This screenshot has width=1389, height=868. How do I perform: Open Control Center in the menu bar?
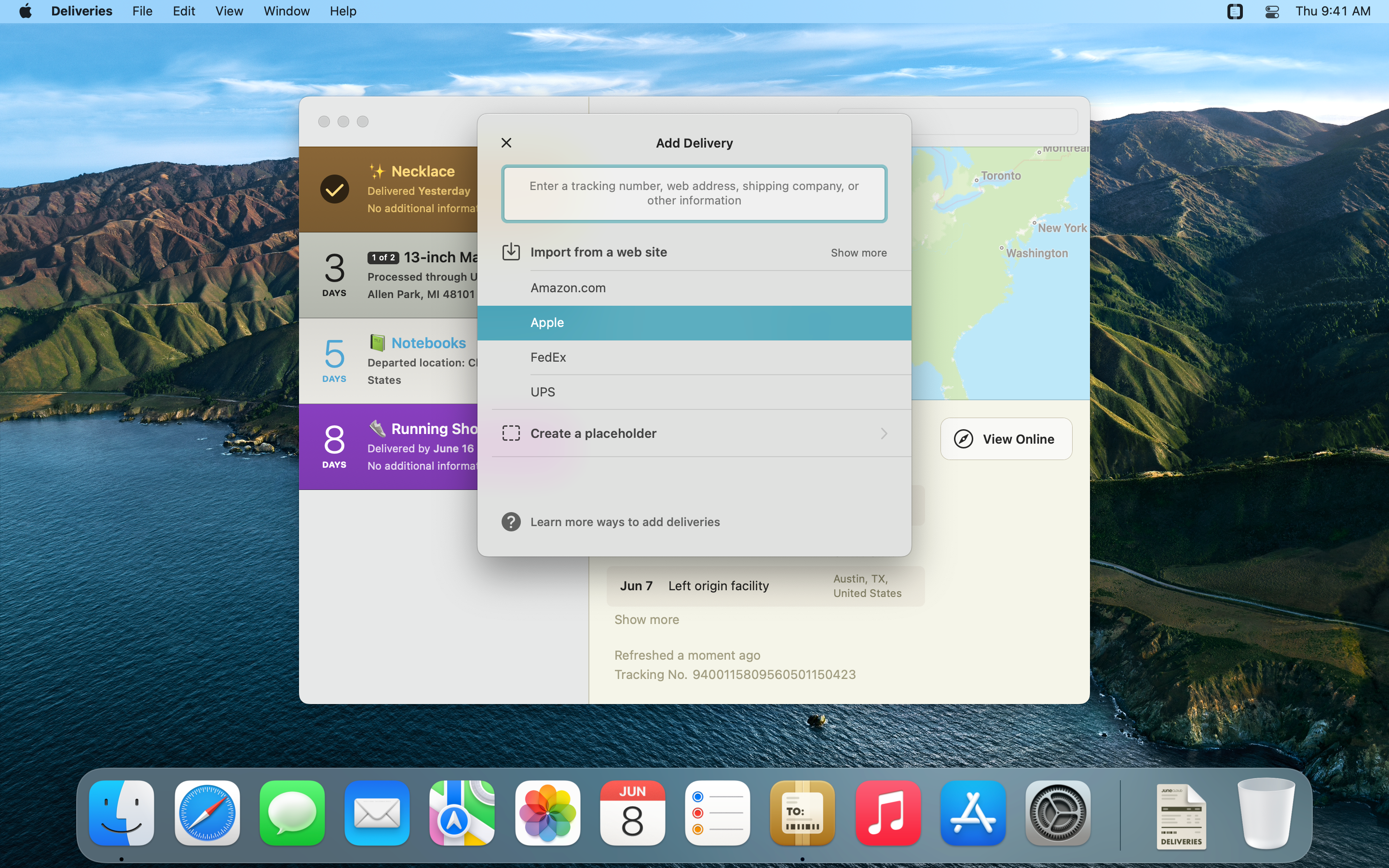[1272, 11]
